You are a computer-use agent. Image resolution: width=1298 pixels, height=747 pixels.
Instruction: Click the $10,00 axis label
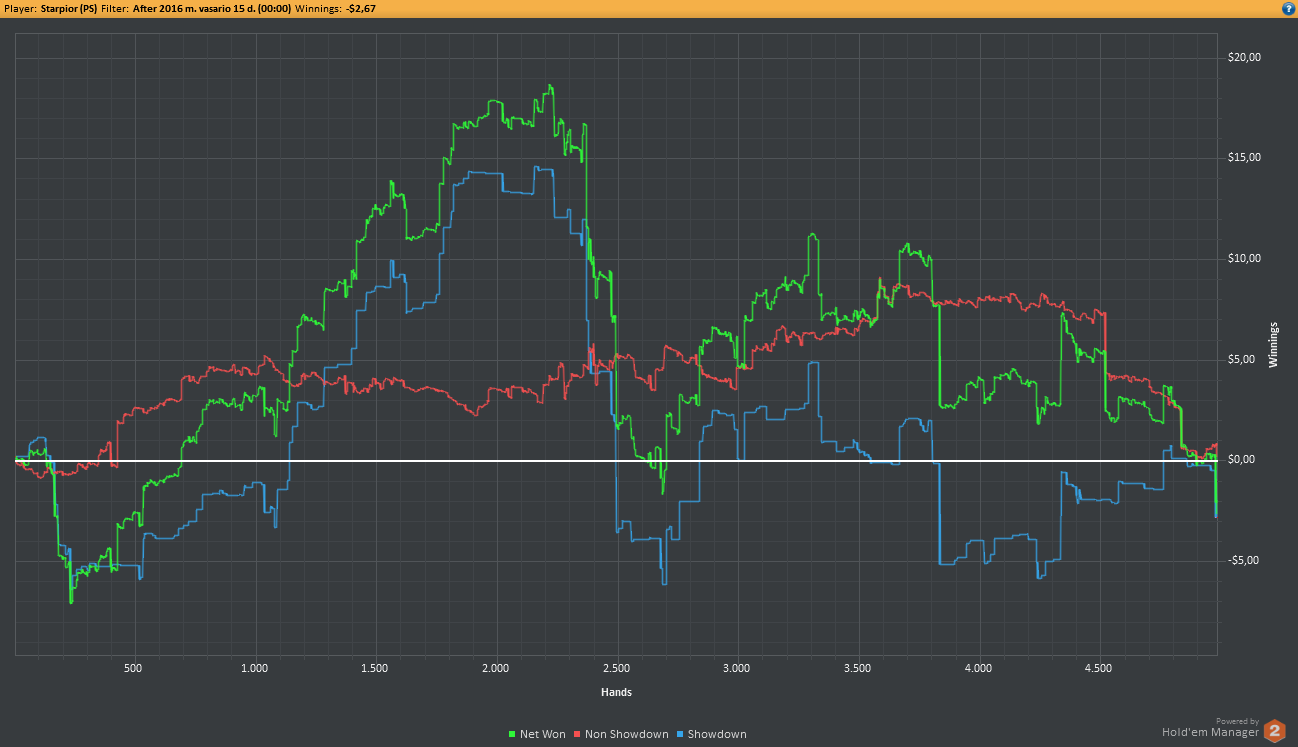[1244, 259]
